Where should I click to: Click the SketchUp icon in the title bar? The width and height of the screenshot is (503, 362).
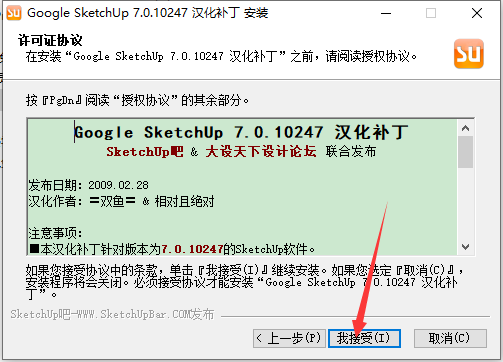coord(14,13)
